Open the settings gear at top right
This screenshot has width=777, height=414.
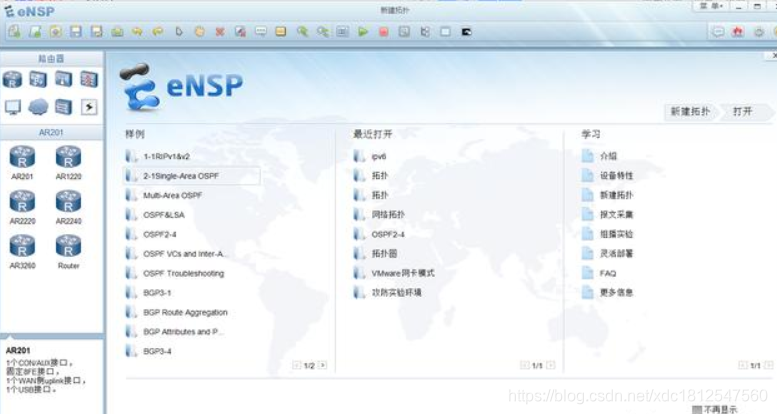[x=759, y=32]
